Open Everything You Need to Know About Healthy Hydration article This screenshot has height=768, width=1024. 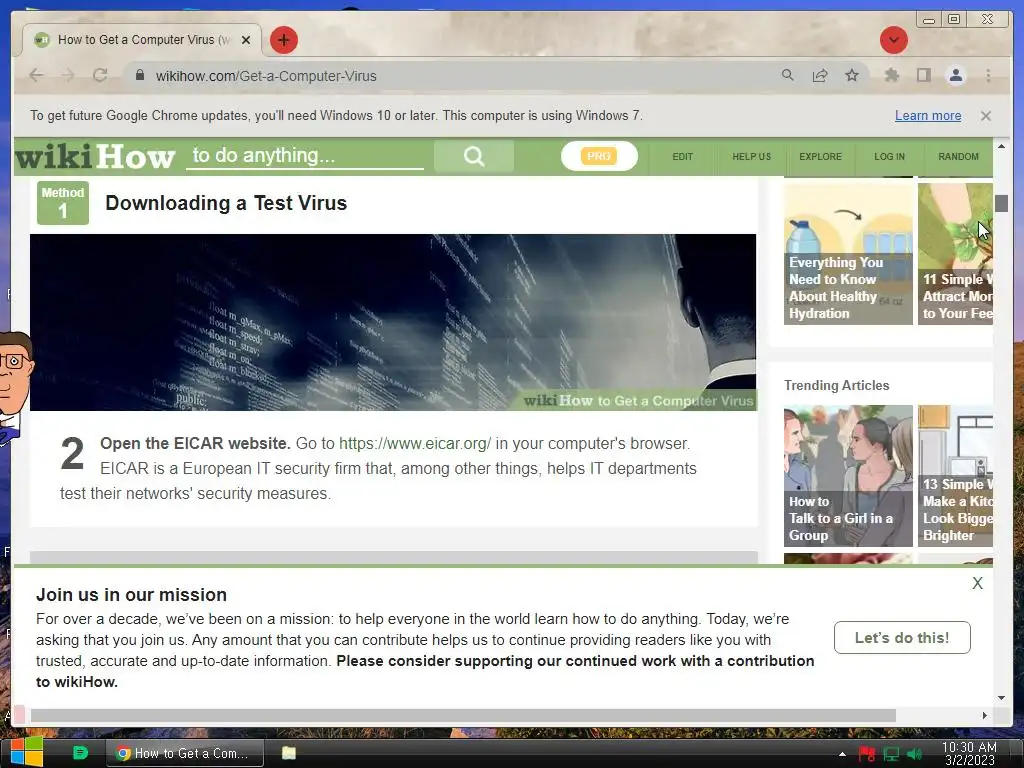pyautogui.click(x=848, y=254)
